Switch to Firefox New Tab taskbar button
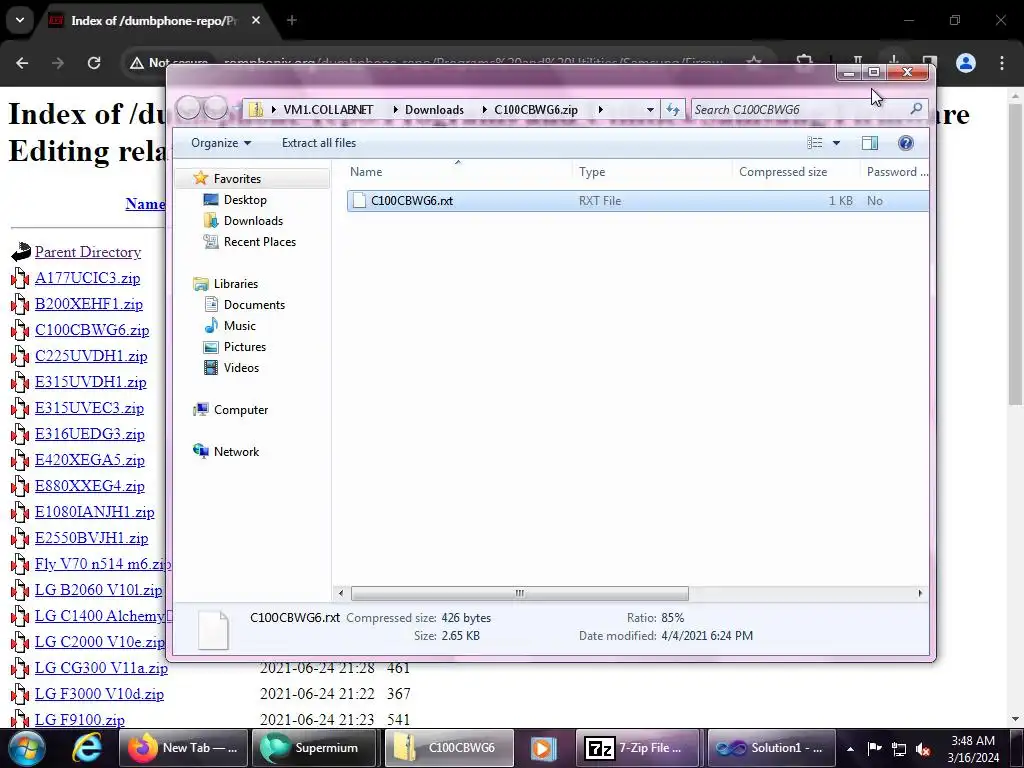The height and width of the screenshot is (768, 1024). 184,748
